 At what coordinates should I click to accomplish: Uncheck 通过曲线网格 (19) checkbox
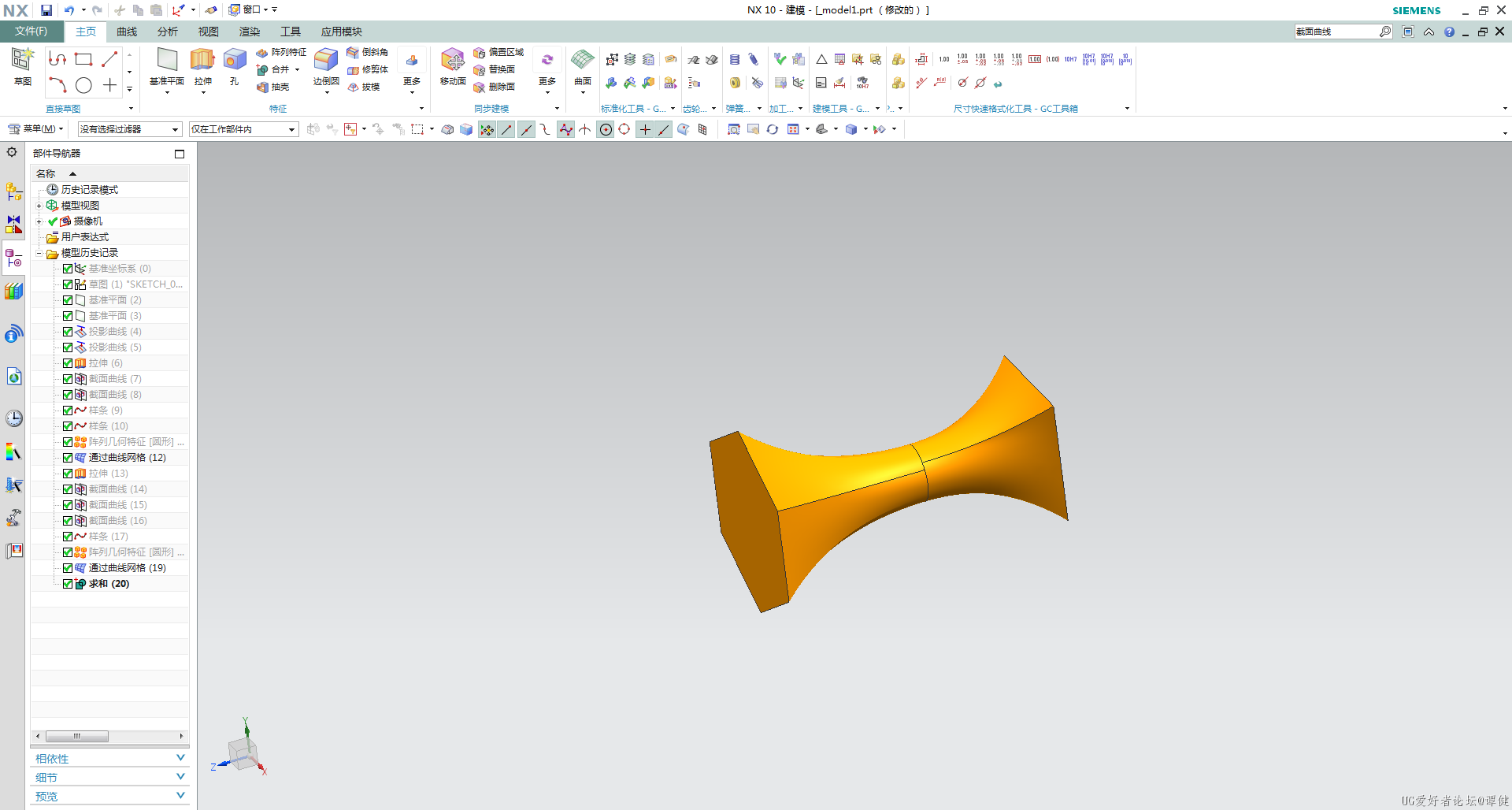68,568
